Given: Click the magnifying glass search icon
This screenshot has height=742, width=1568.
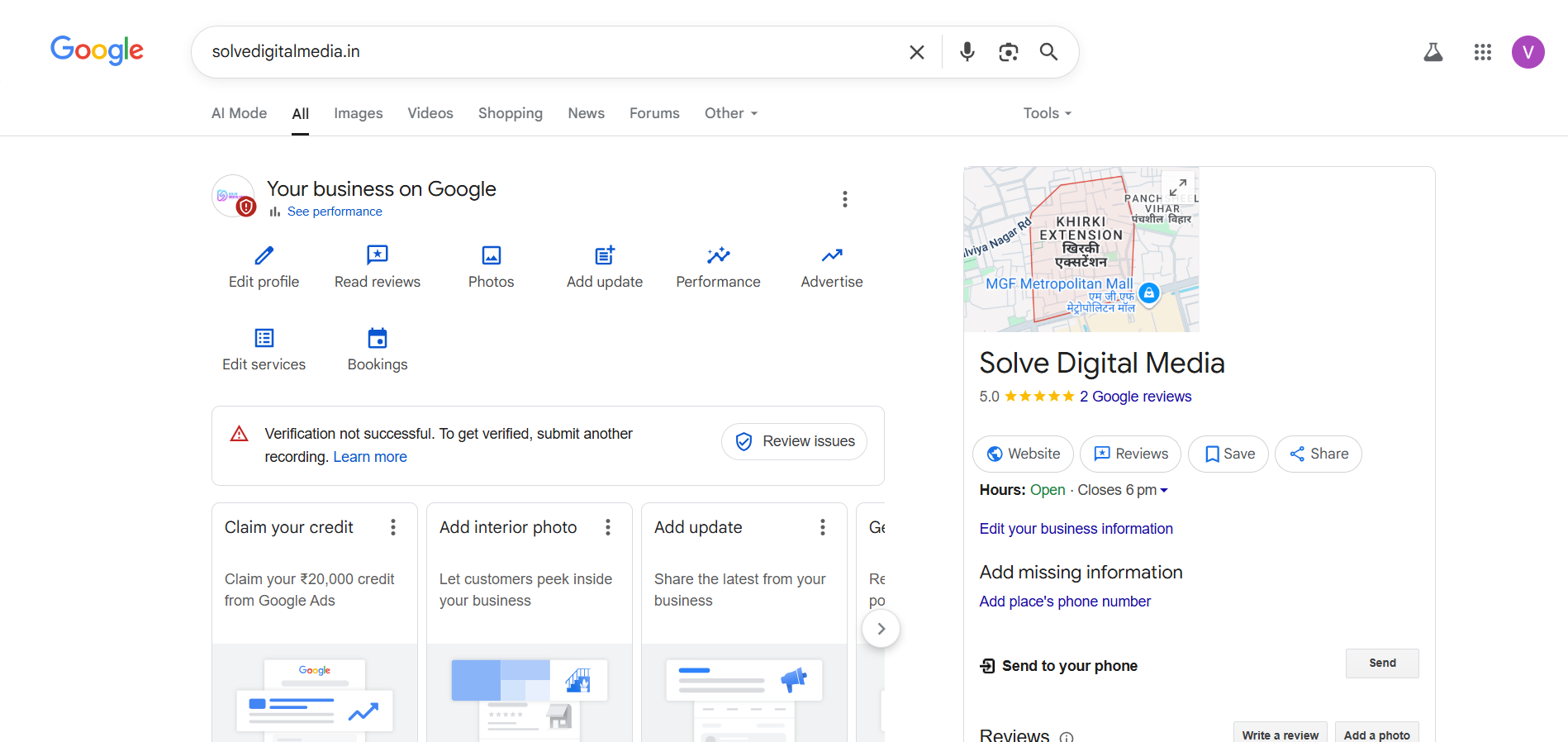Looking at the screenshot, I should (1048, 52).
